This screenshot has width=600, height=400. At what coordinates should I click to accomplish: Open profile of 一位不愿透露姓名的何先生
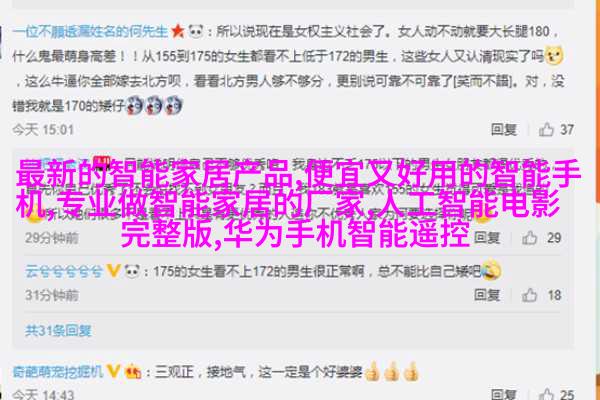coord(90,31)
